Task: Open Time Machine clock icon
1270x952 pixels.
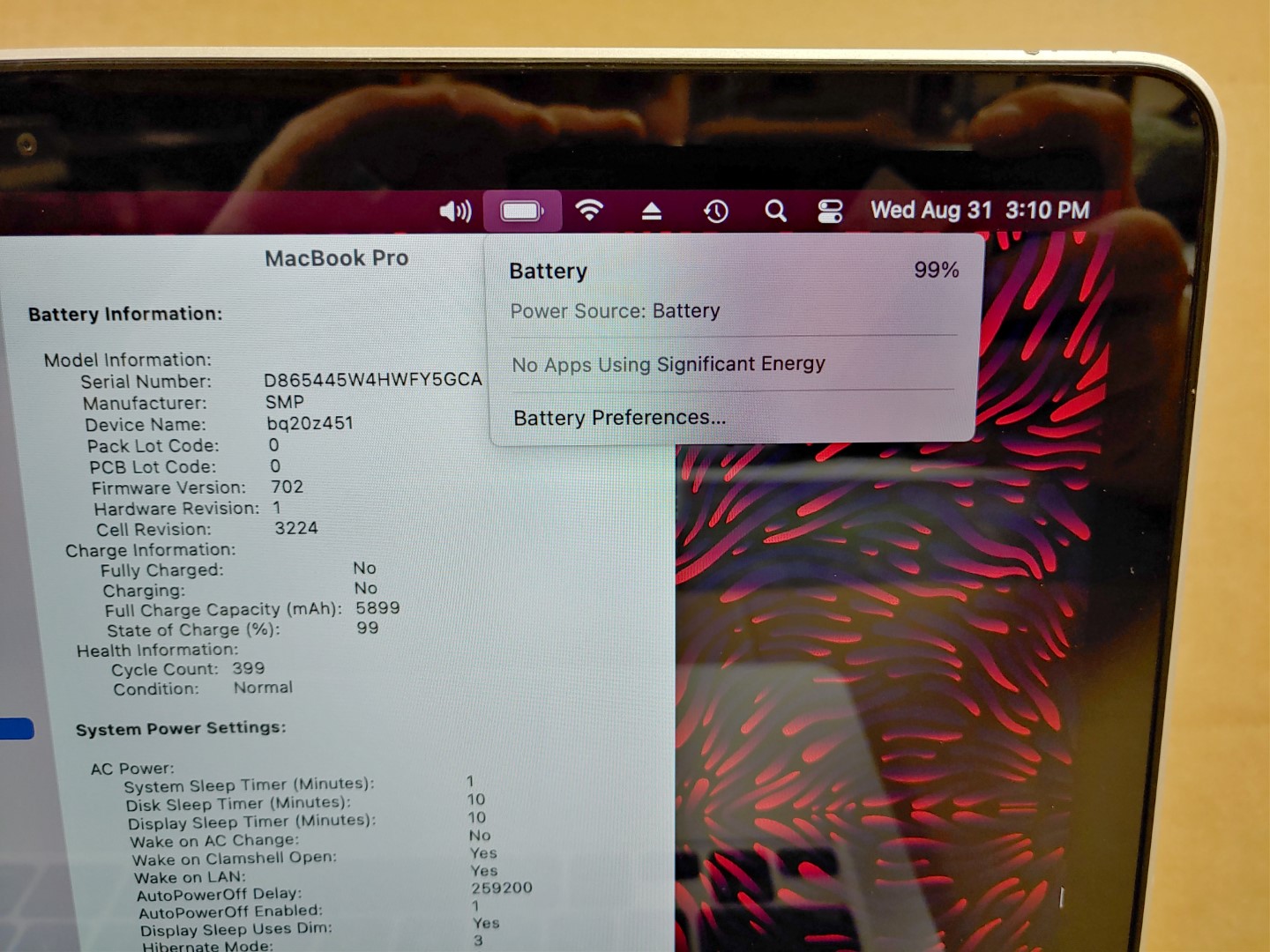Action: tap(715, 211)
